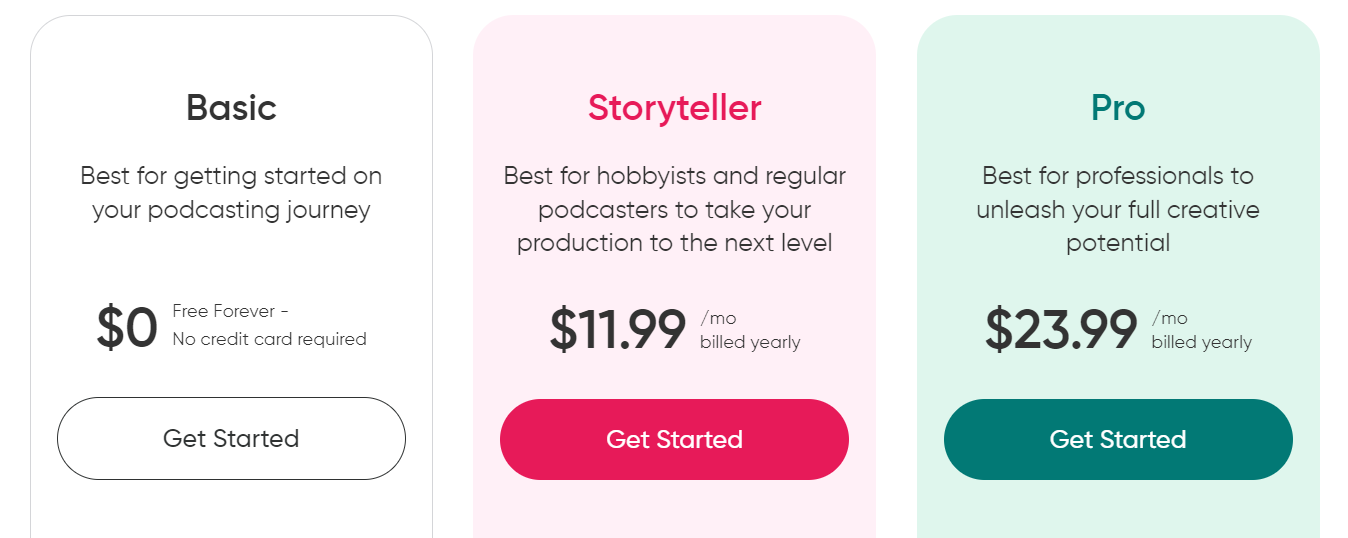Click the green Pro card's empty bottom area
Viewport: 1348px width, 538px height.
click(x=1118, y=510)
